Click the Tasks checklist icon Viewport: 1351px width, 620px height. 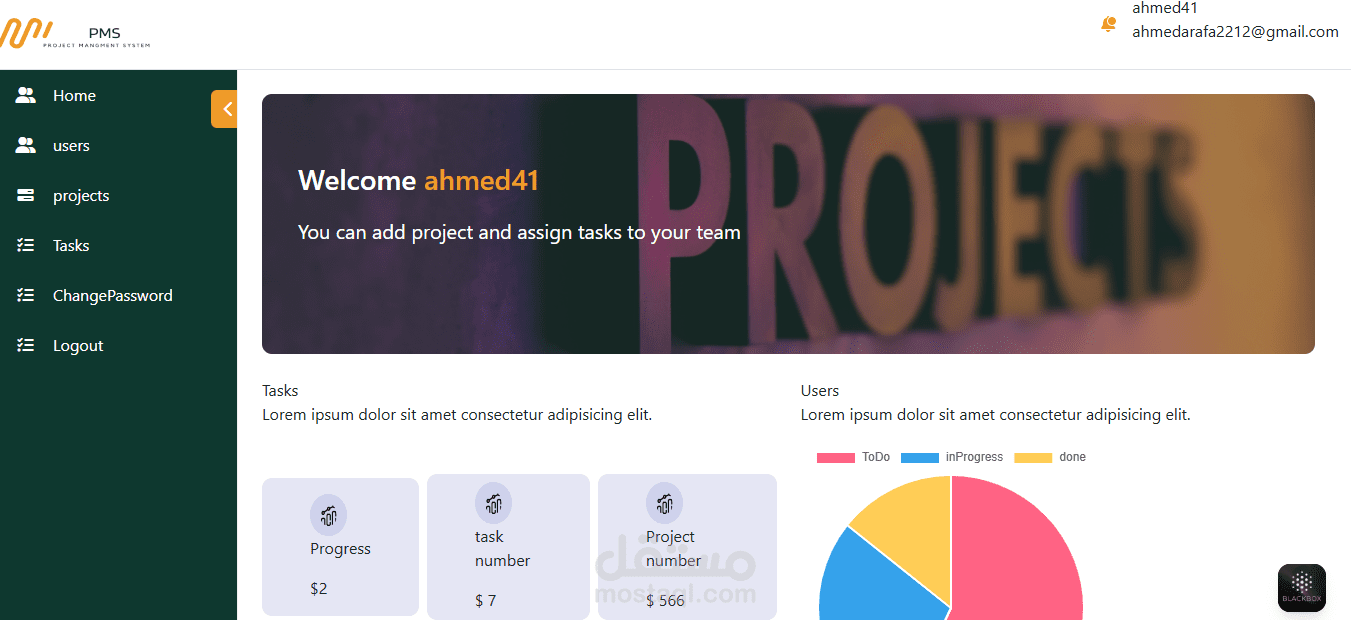click(26, 246)
